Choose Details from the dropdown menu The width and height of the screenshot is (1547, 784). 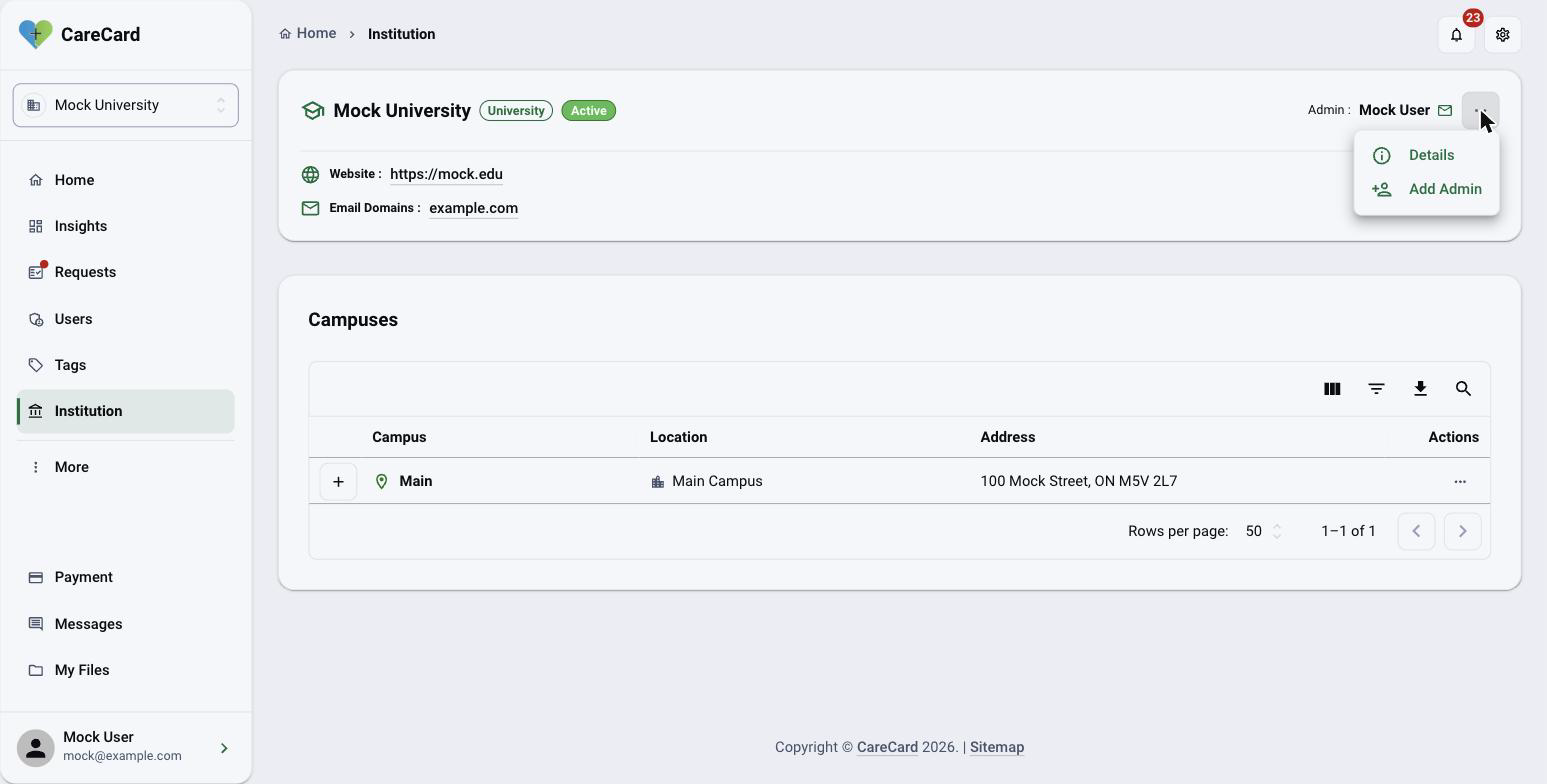point(1426,155)
